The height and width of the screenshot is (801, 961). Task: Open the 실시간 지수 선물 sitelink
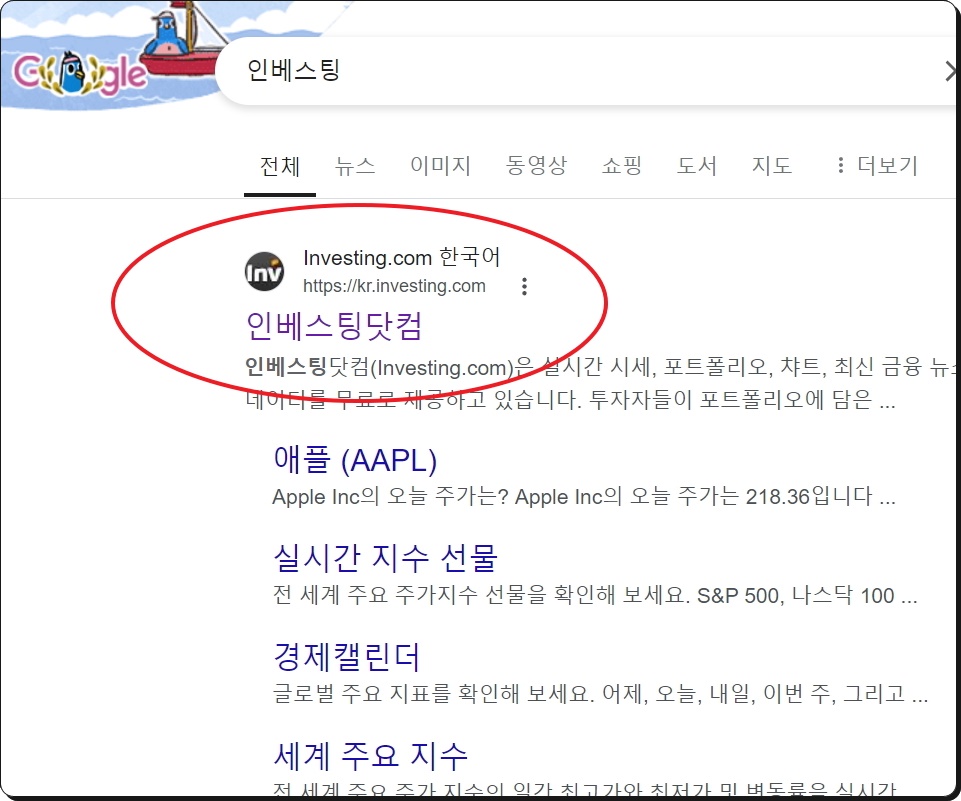[x=385, y=558]
